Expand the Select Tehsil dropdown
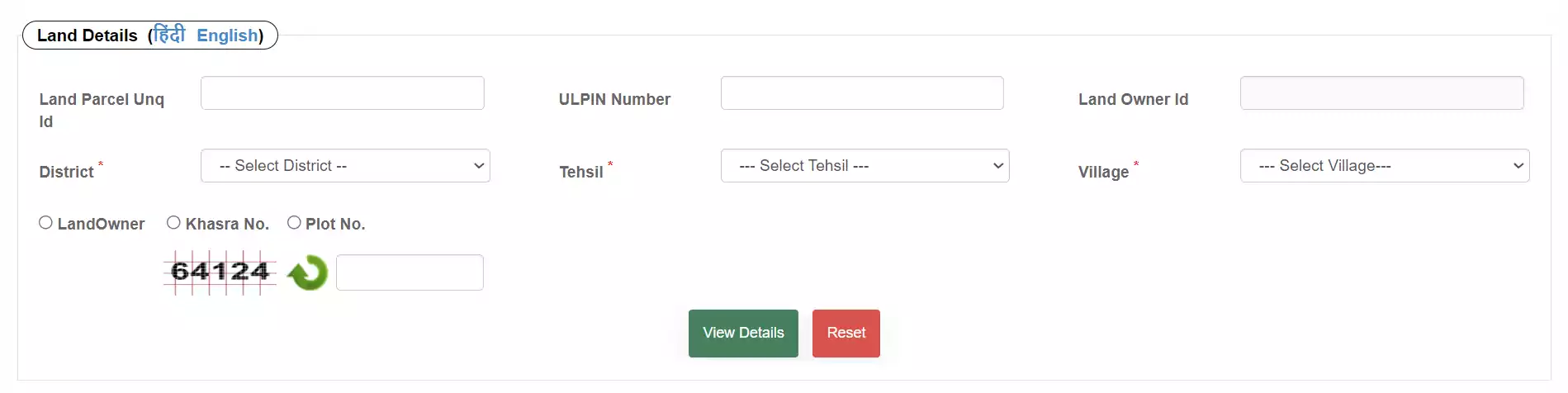 click(865, 166)
